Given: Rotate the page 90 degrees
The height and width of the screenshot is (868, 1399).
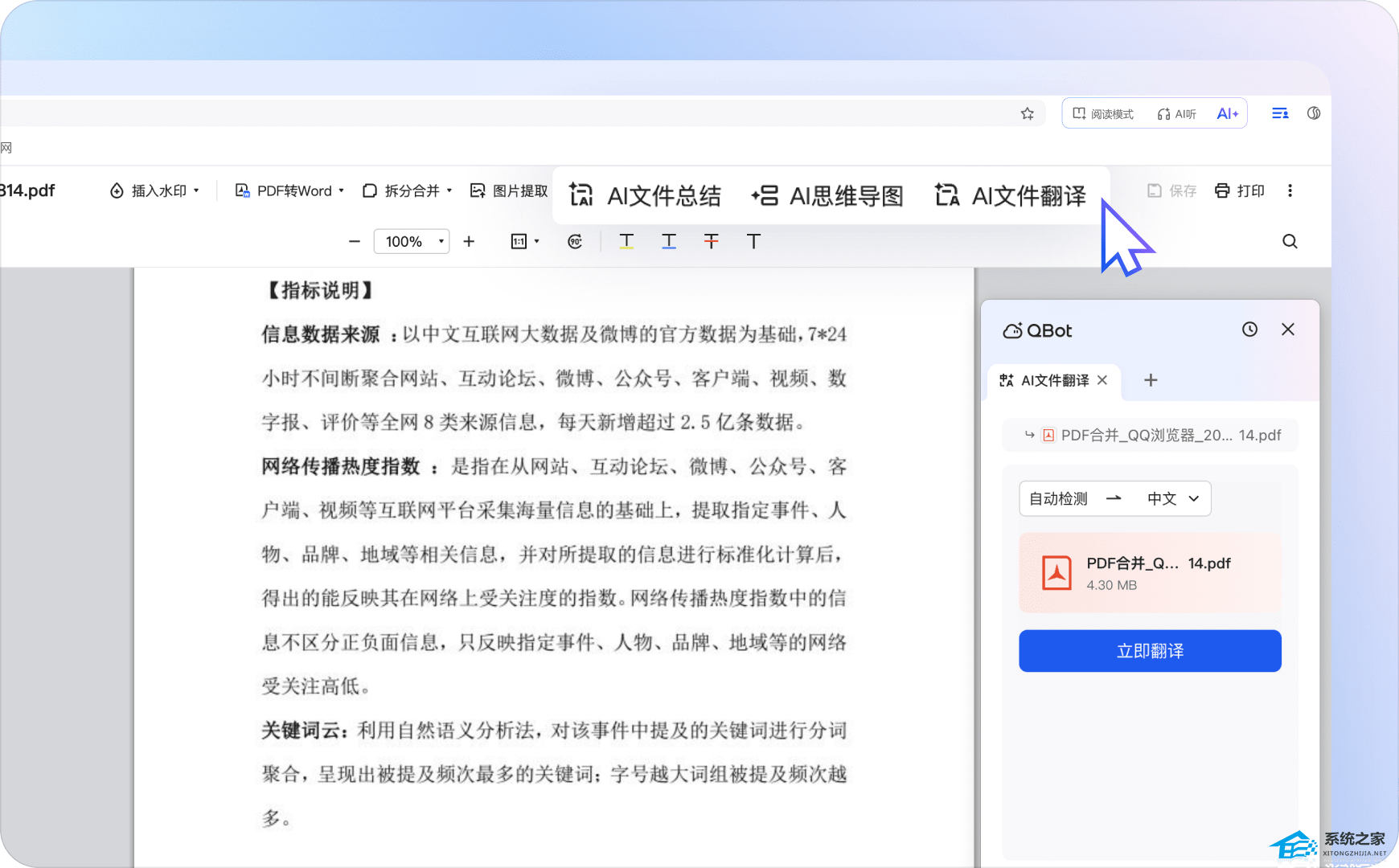Looking at the screenshot, I should 575,241.
